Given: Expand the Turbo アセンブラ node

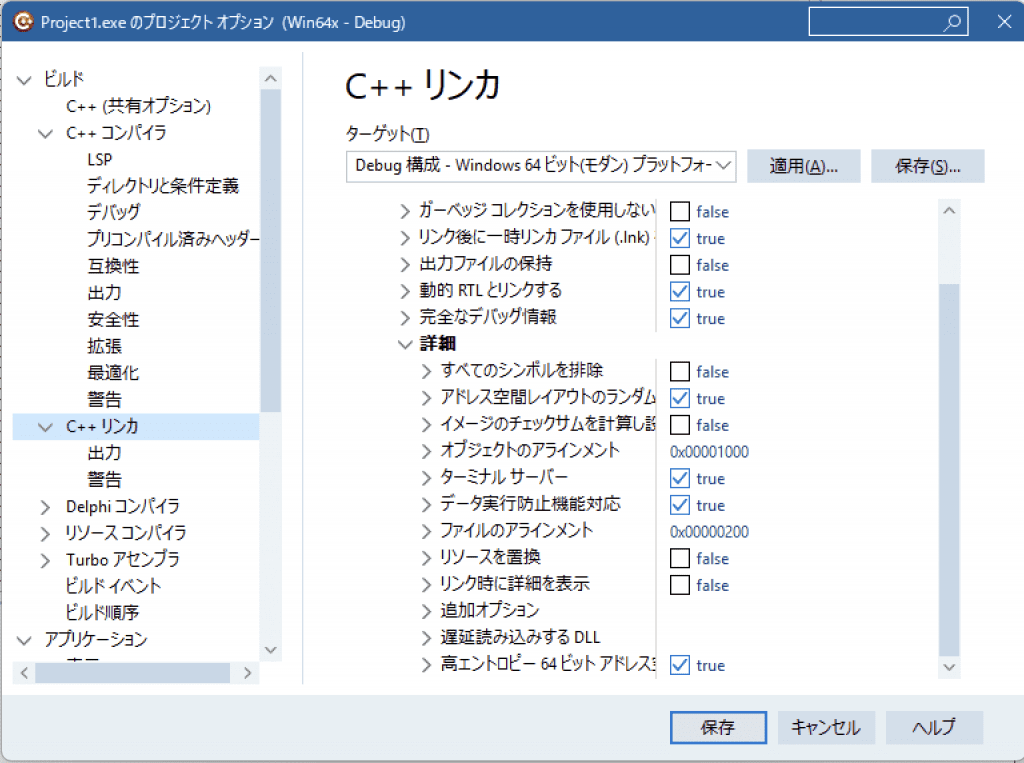Looking at the screenshot, I should (45, 560).
